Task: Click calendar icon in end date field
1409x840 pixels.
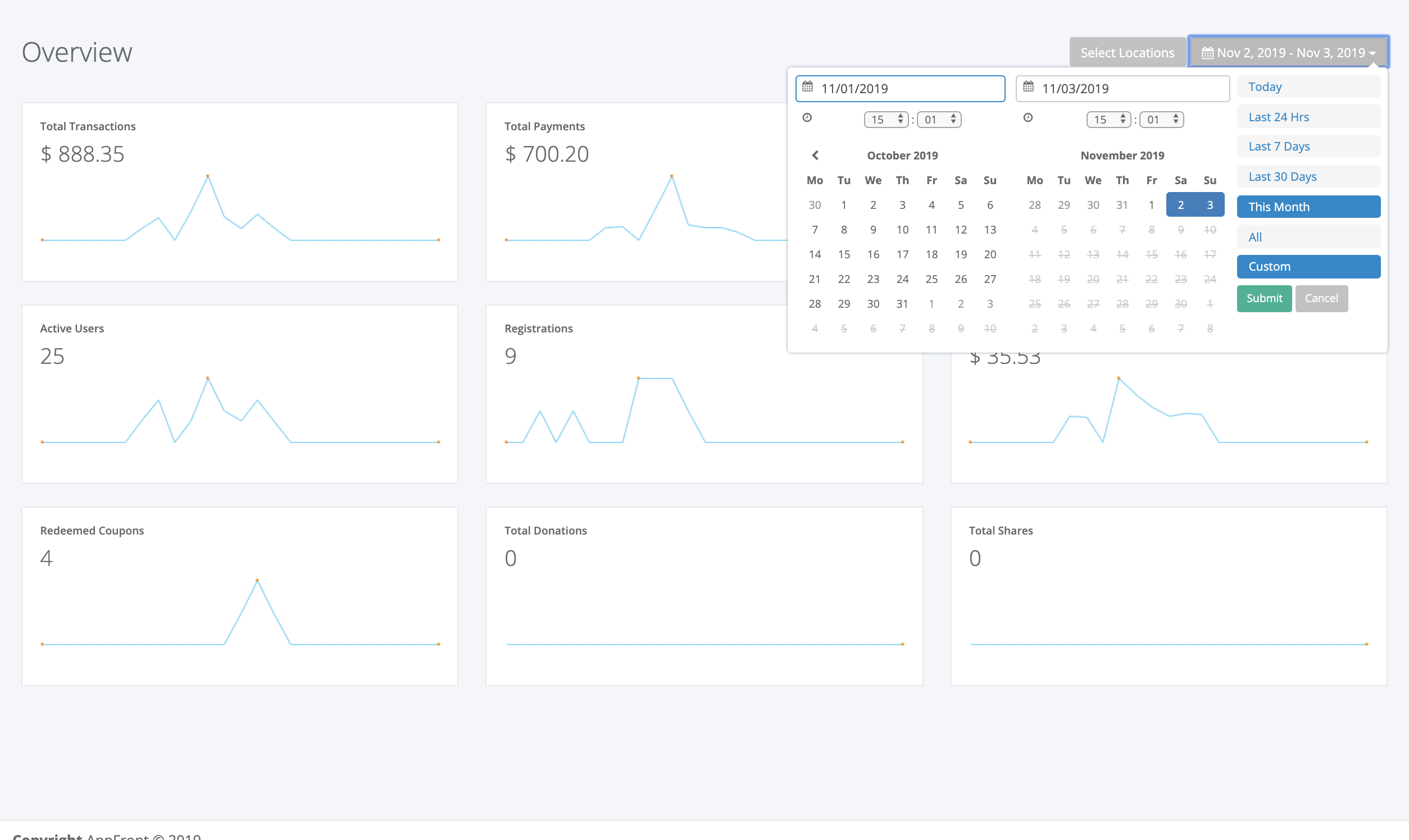Action: coord(1029,87)
